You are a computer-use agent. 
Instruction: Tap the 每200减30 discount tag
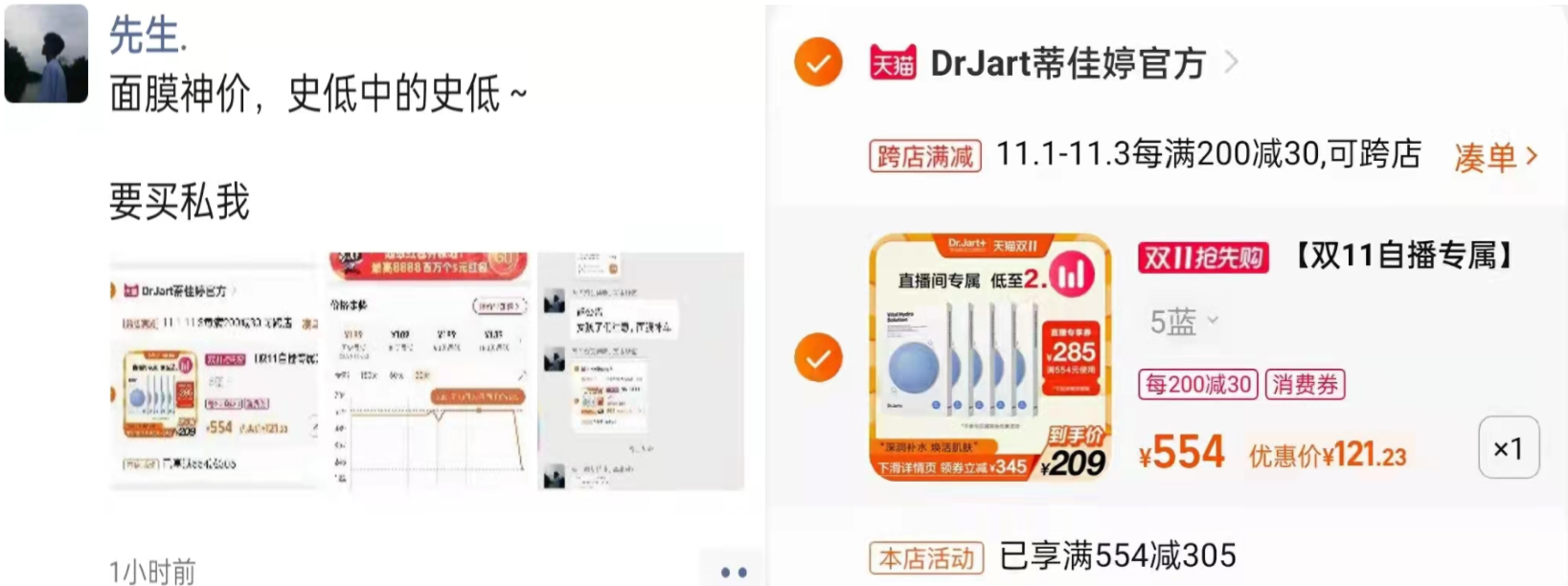(1197, 384)
